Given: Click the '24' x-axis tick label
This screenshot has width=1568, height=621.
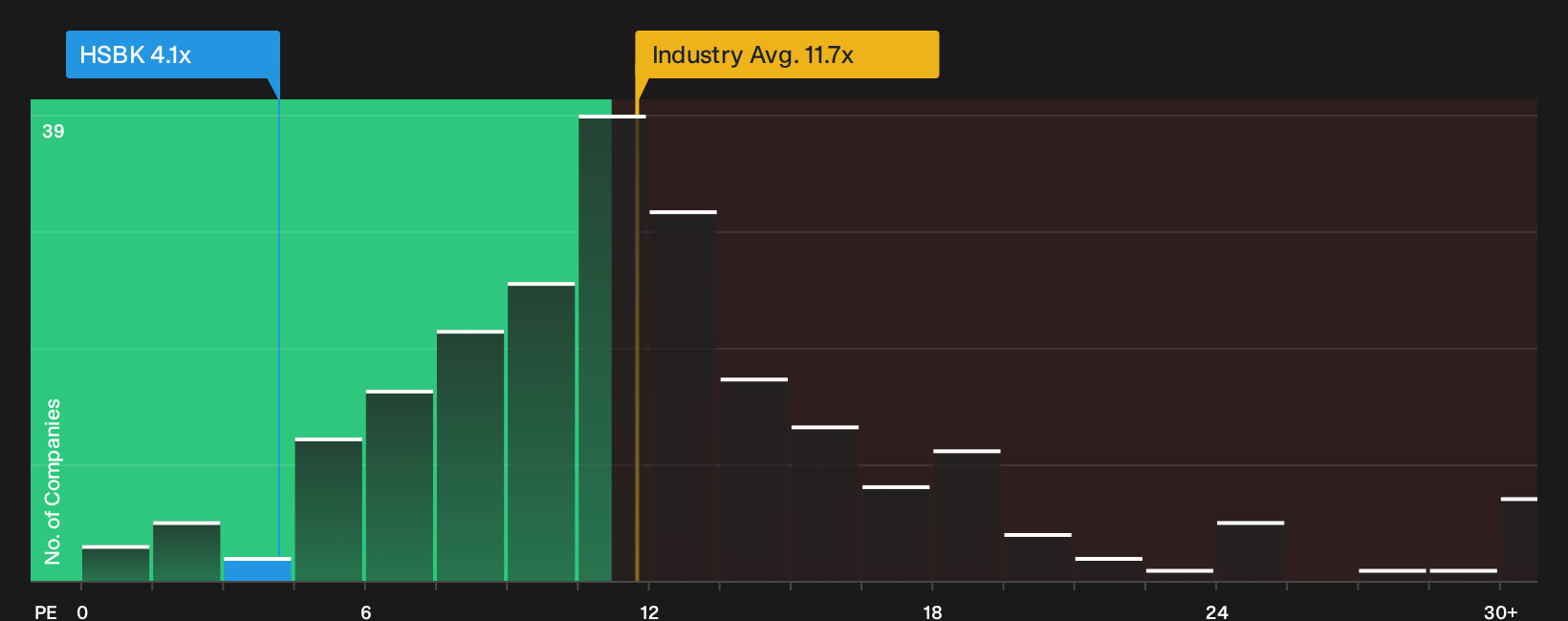Looking at the screenshot, I should (x=1217, y=612).
